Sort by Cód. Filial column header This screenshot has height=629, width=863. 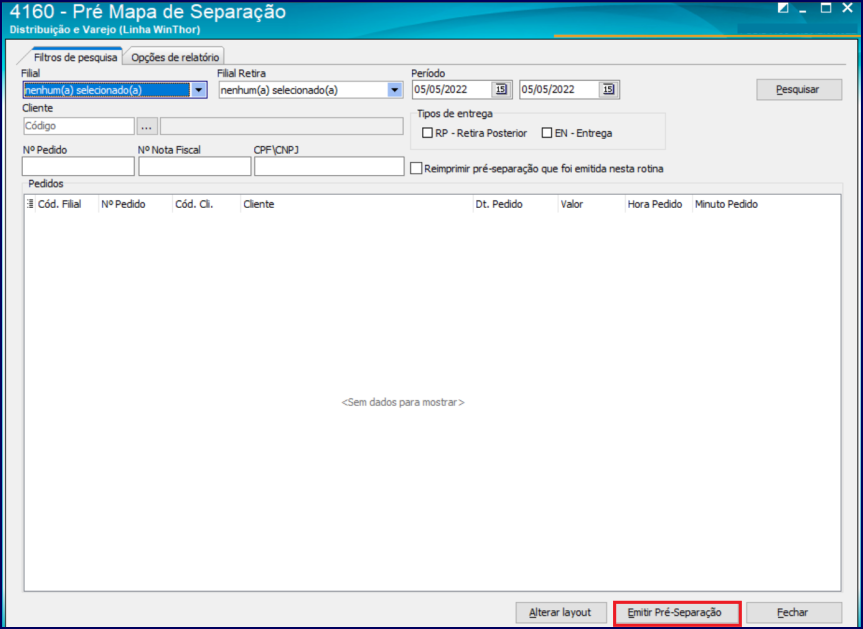point(67,204)
